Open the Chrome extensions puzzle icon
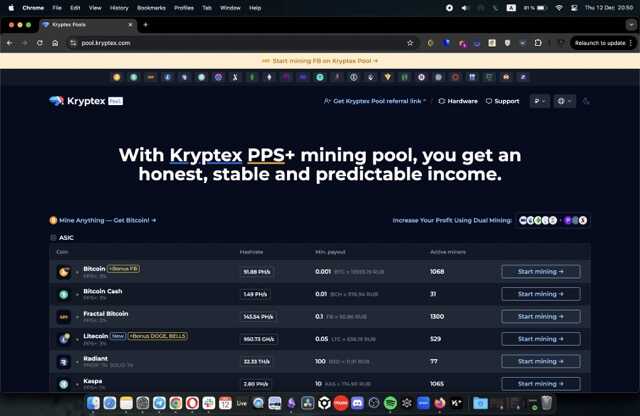This screenshot has width=640, height=416. click(538, 43)
